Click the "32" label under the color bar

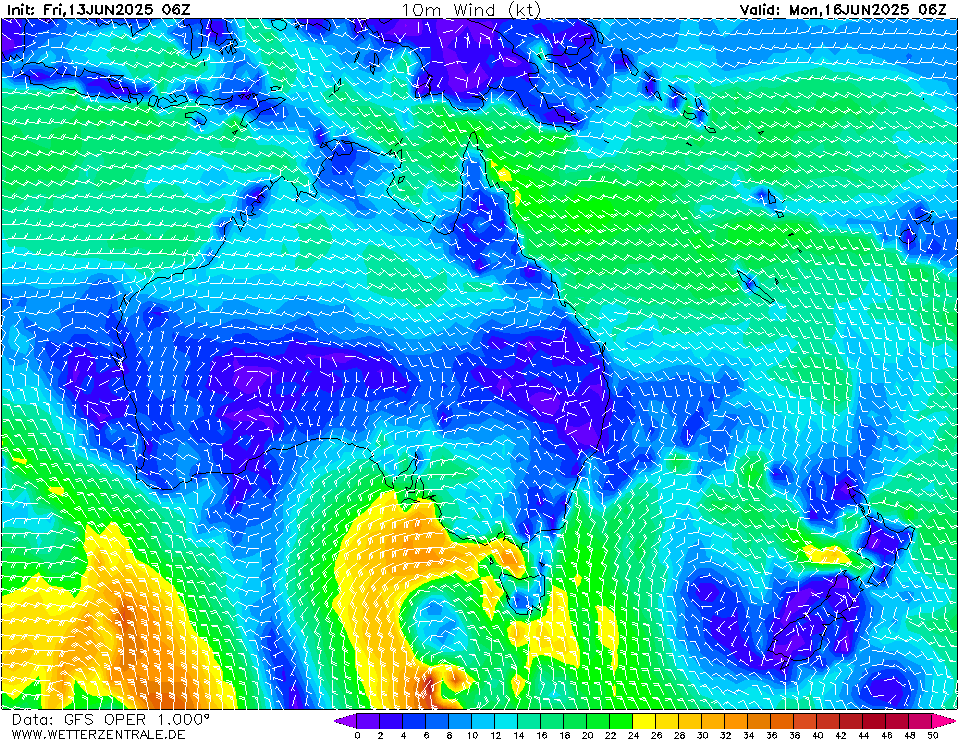(725, 735)
